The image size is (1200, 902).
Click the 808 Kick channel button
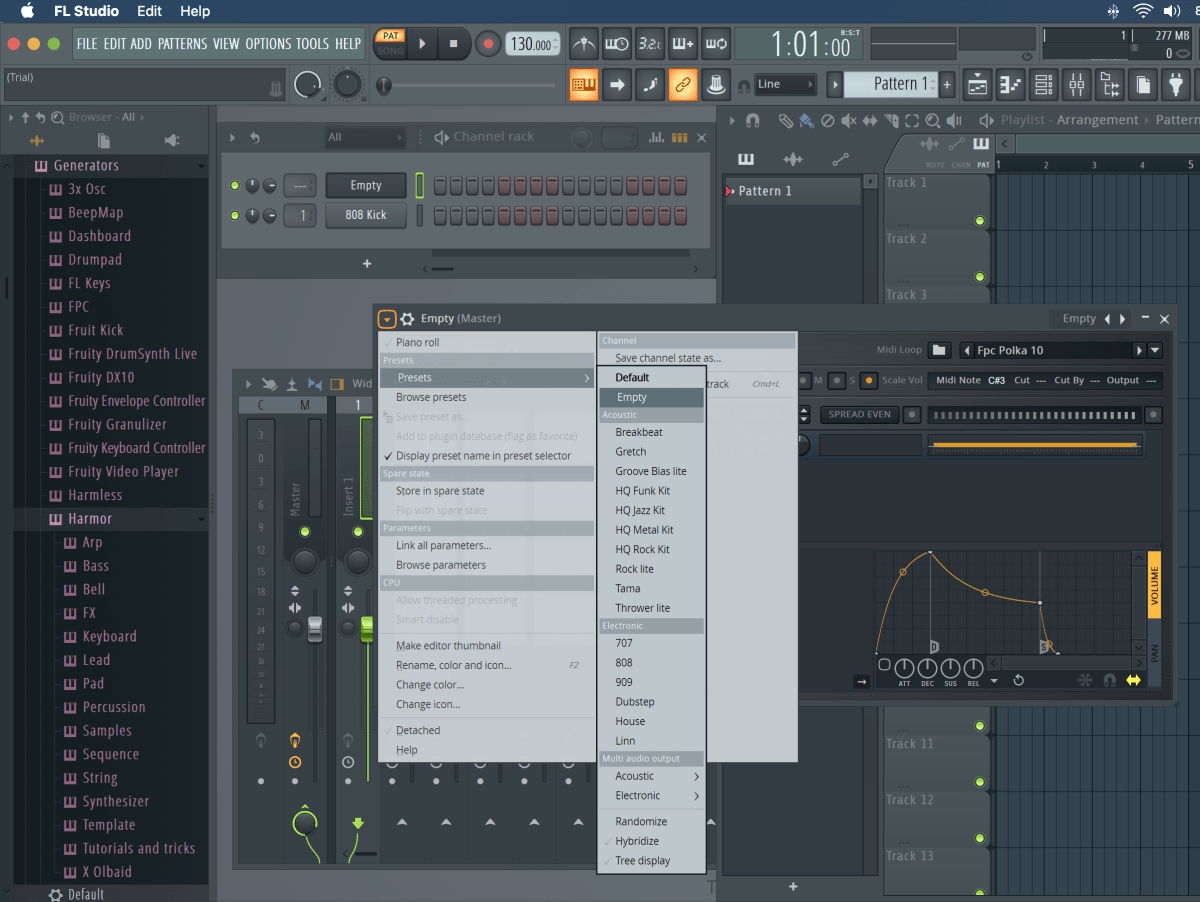[x=366, y=215]
